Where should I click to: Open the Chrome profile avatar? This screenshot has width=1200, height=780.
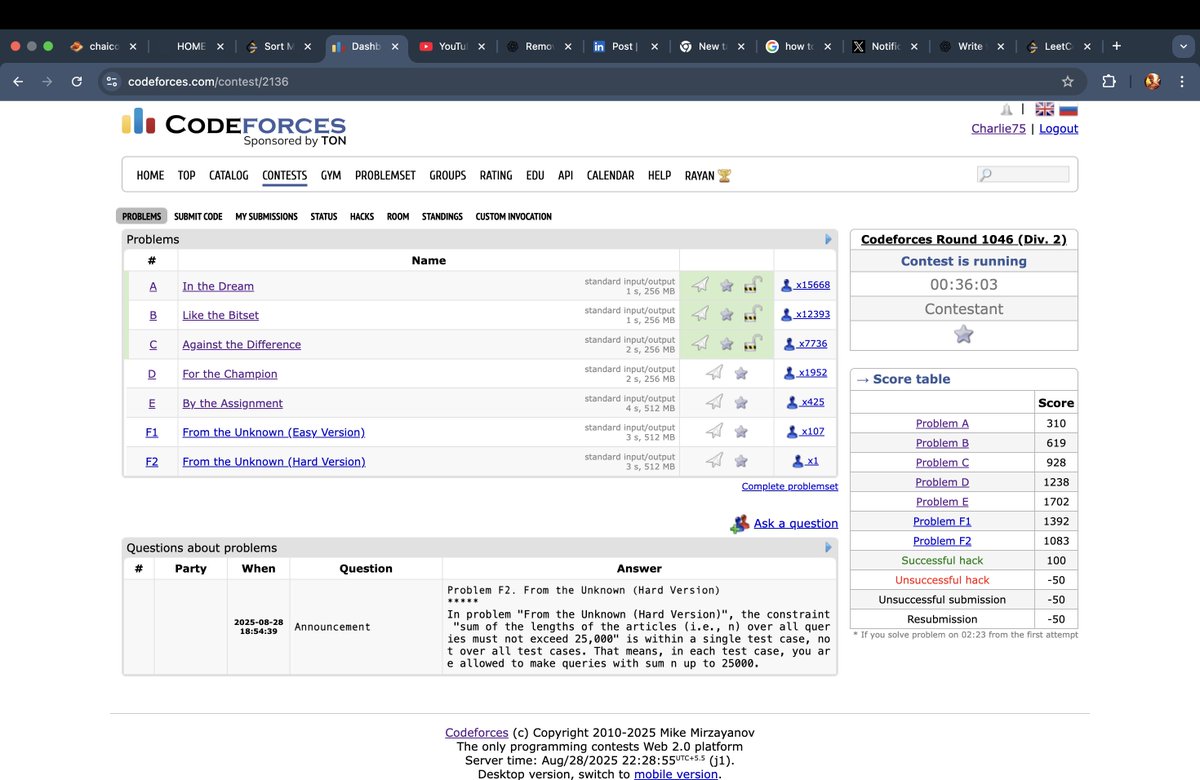point(1152,81)
